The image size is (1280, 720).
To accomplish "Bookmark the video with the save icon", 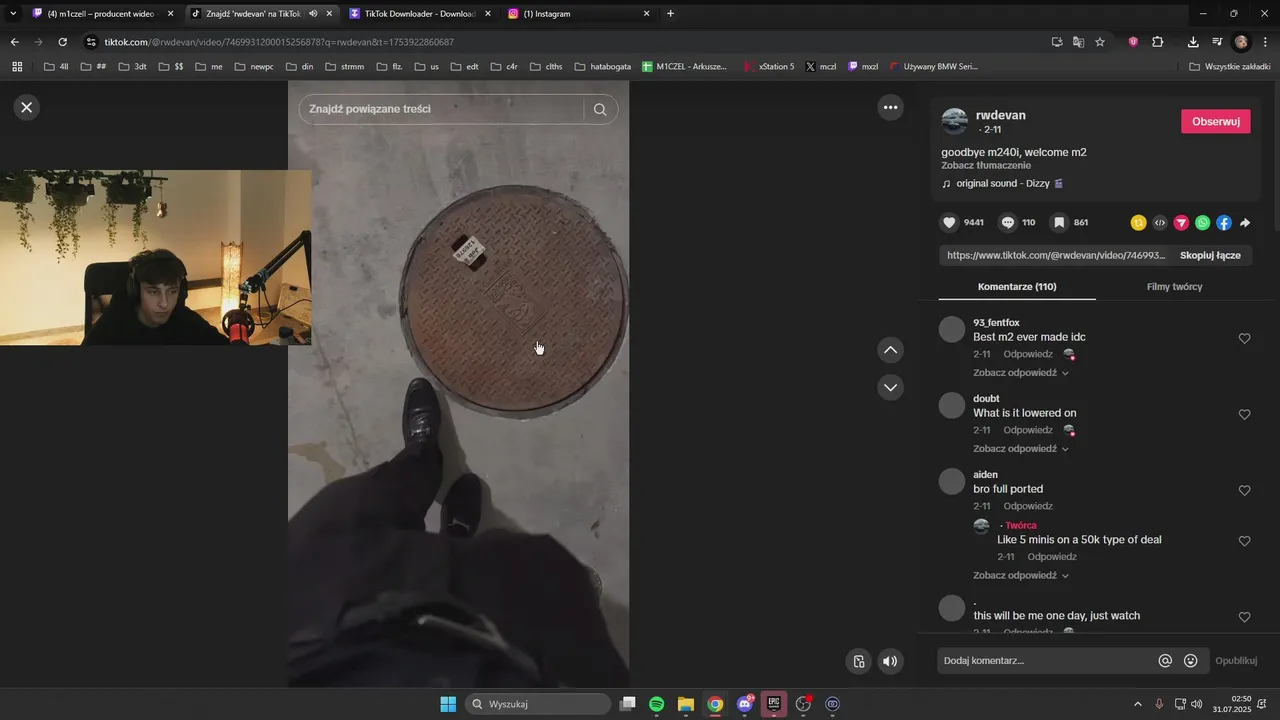I will 1058,222.
